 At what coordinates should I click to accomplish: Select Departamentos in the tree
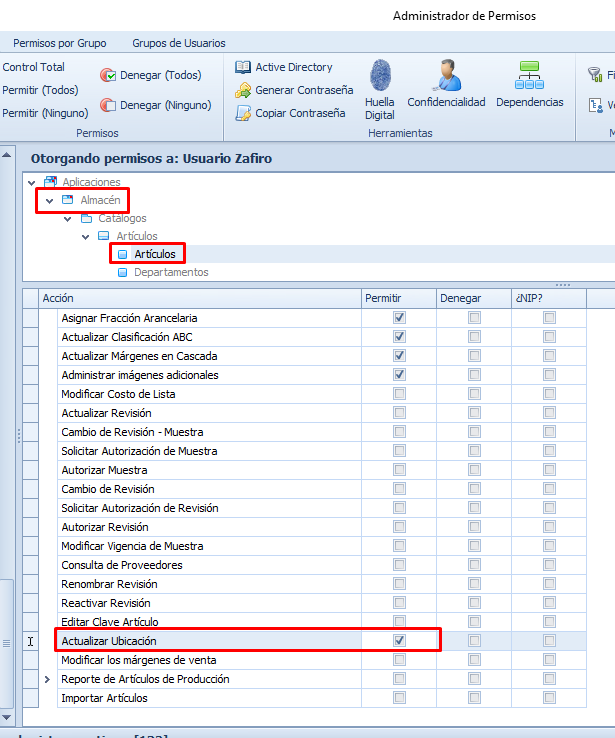click(170, 272)
